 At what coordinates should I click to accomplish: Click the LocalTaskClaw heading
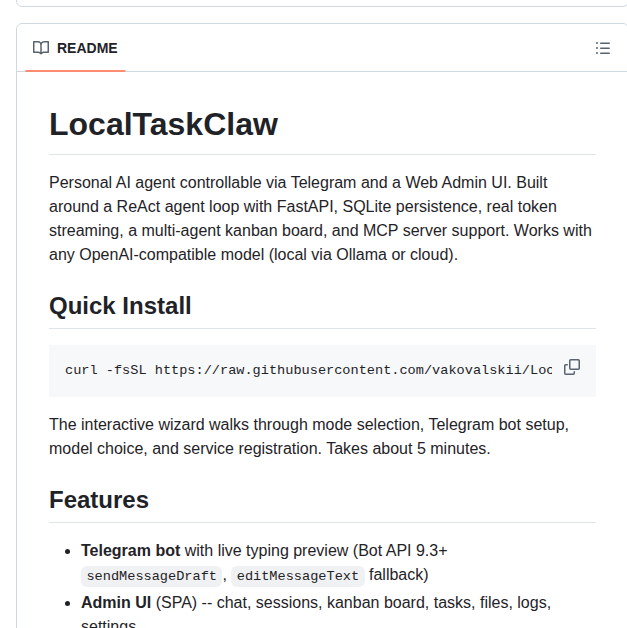tap(163, 124)
